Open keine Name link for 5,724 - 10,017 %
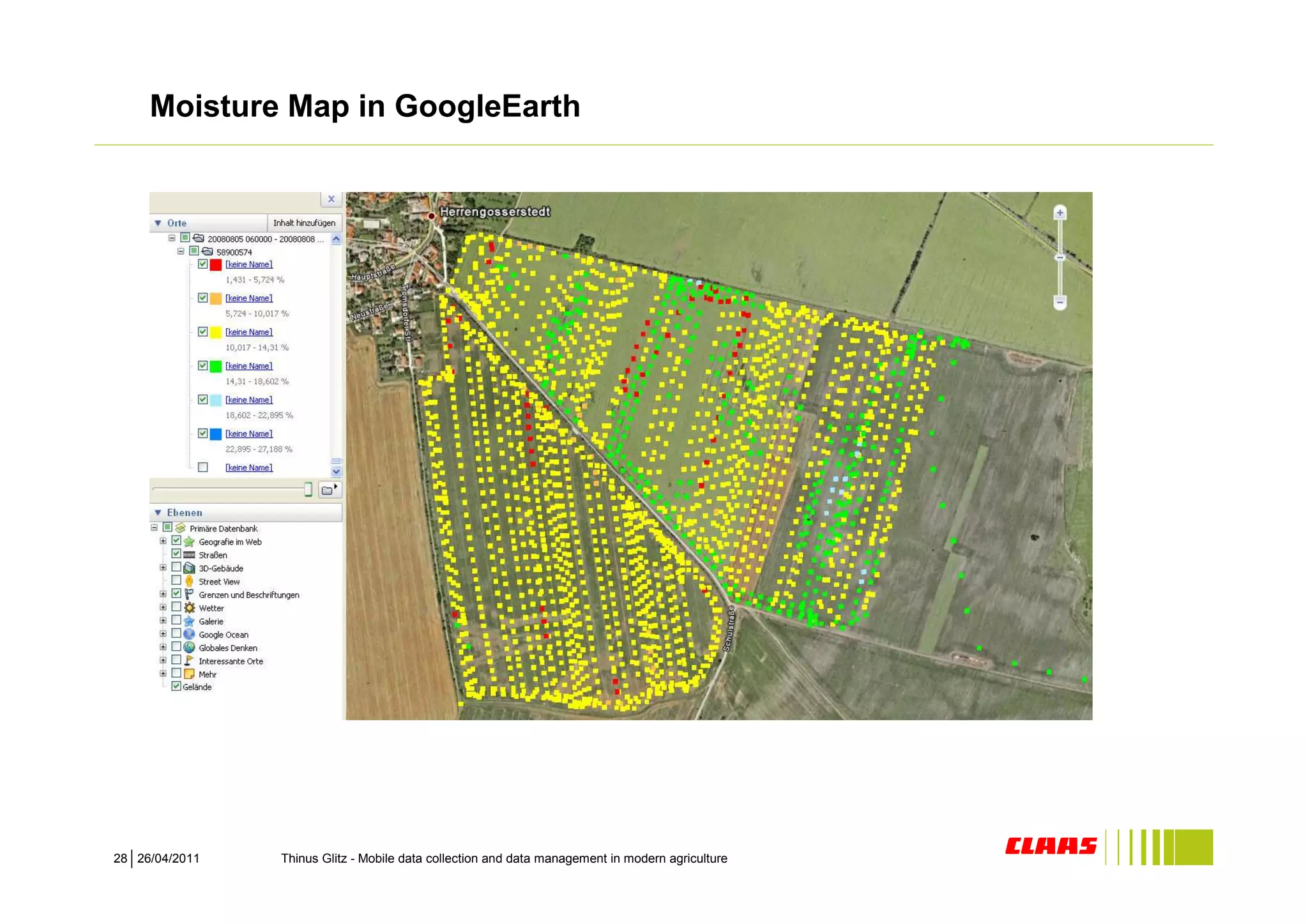The image size is (1308, 924). (x=249, y=298)
